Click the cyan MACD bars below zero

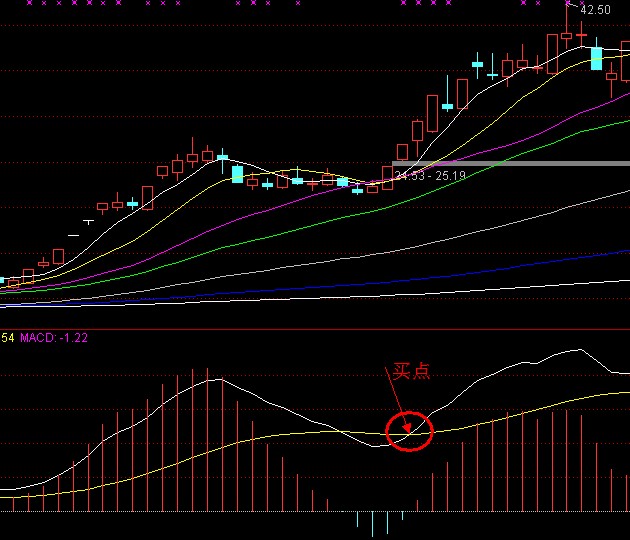click(372, 522)
